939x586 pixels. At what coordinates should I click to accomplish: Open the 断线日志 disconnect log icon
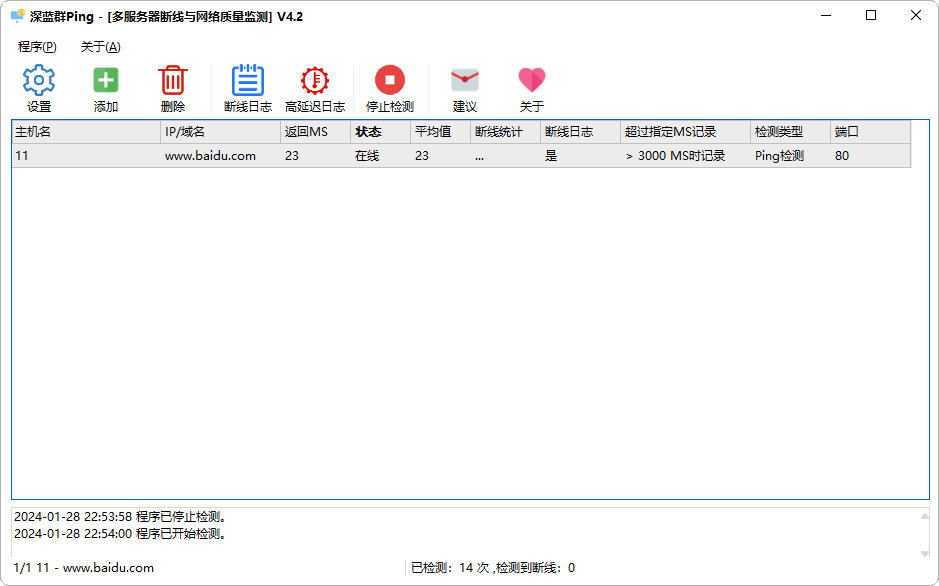[x=248, y=80]
